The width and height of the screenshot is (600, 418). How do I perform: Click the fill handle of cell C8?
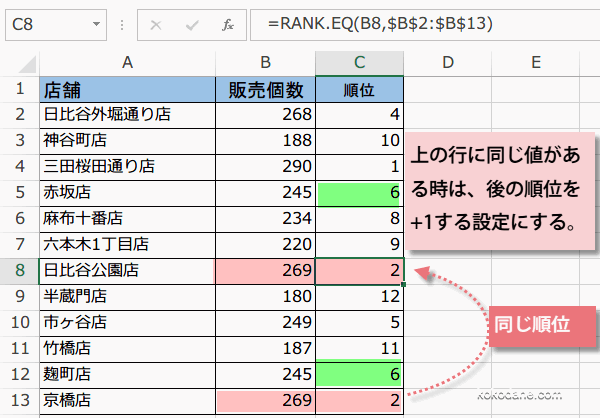click(x=404, y=284)
